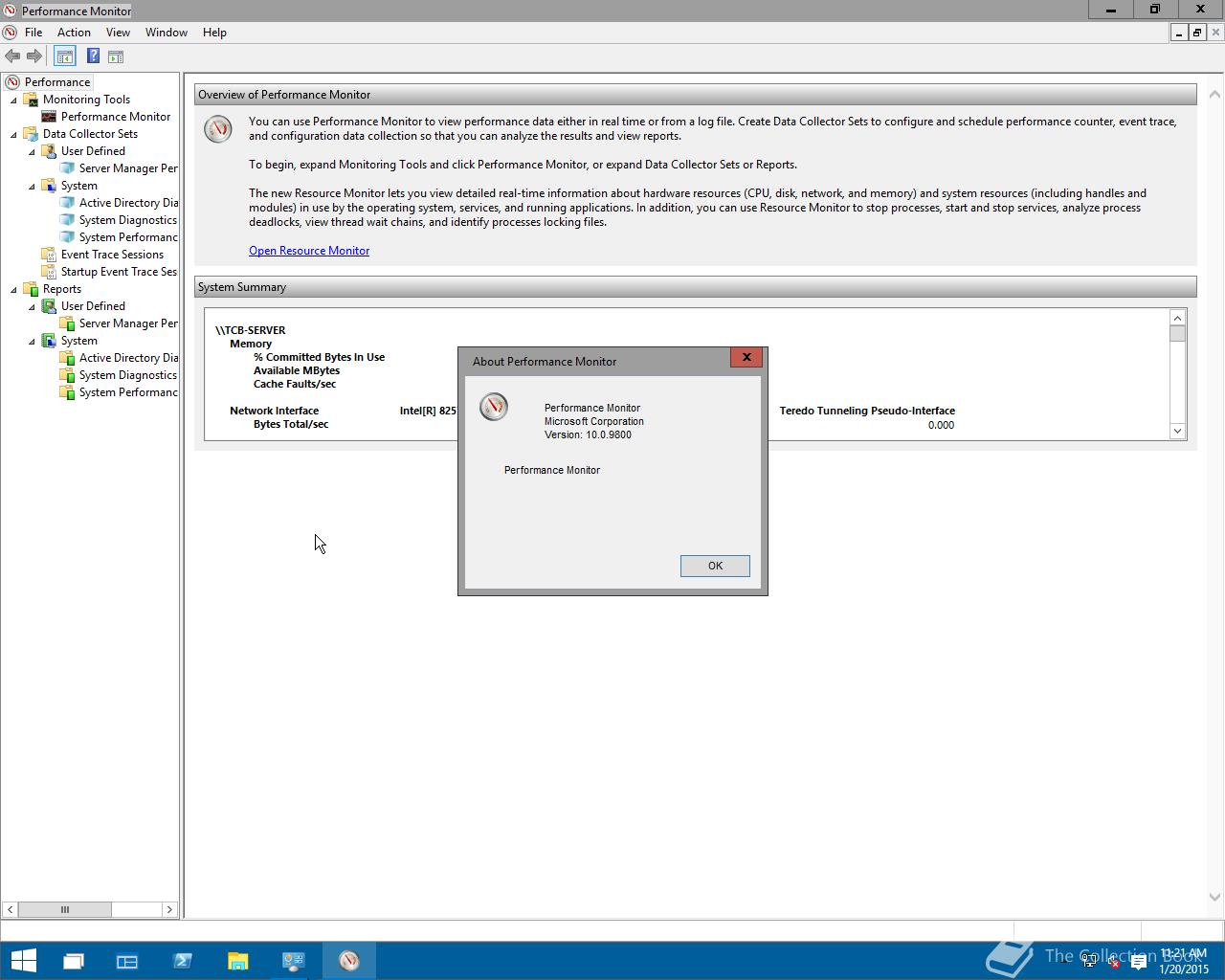Open the Windows Start button

[23, 961]
